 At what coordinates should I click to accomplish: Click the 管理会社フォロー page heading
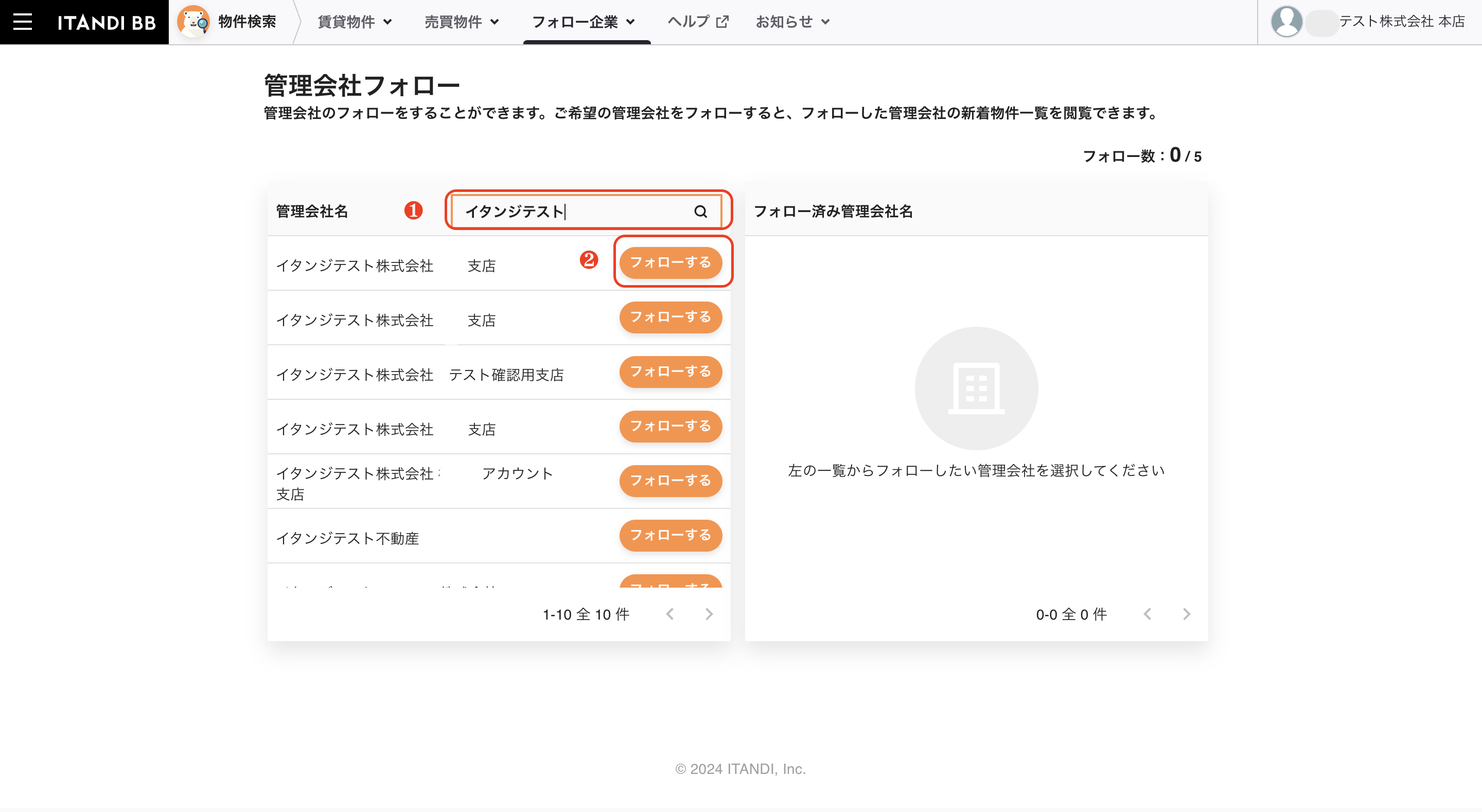click(362, 85)
